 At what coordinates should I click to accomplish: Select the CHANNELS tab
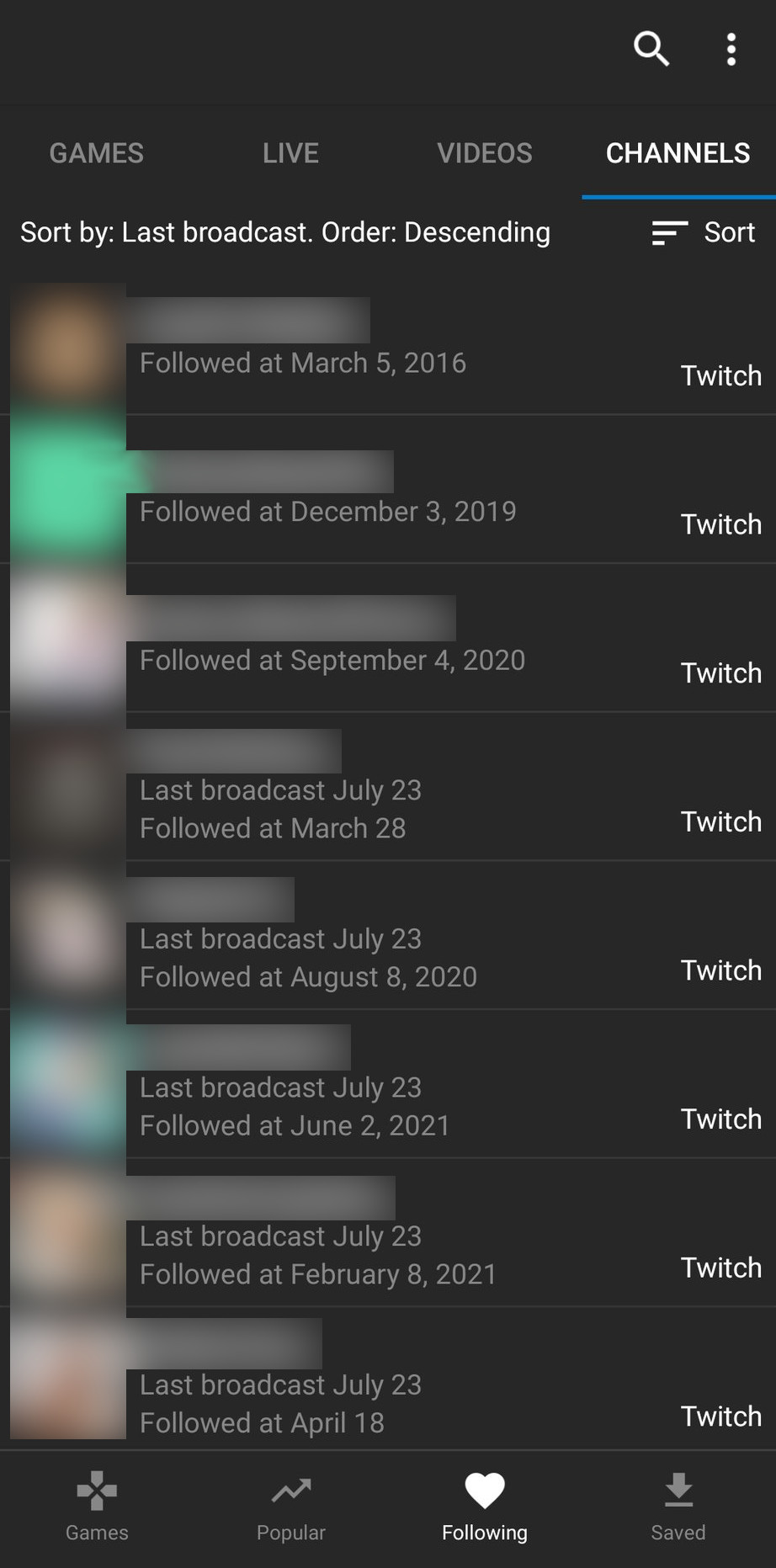click(678, 153)
